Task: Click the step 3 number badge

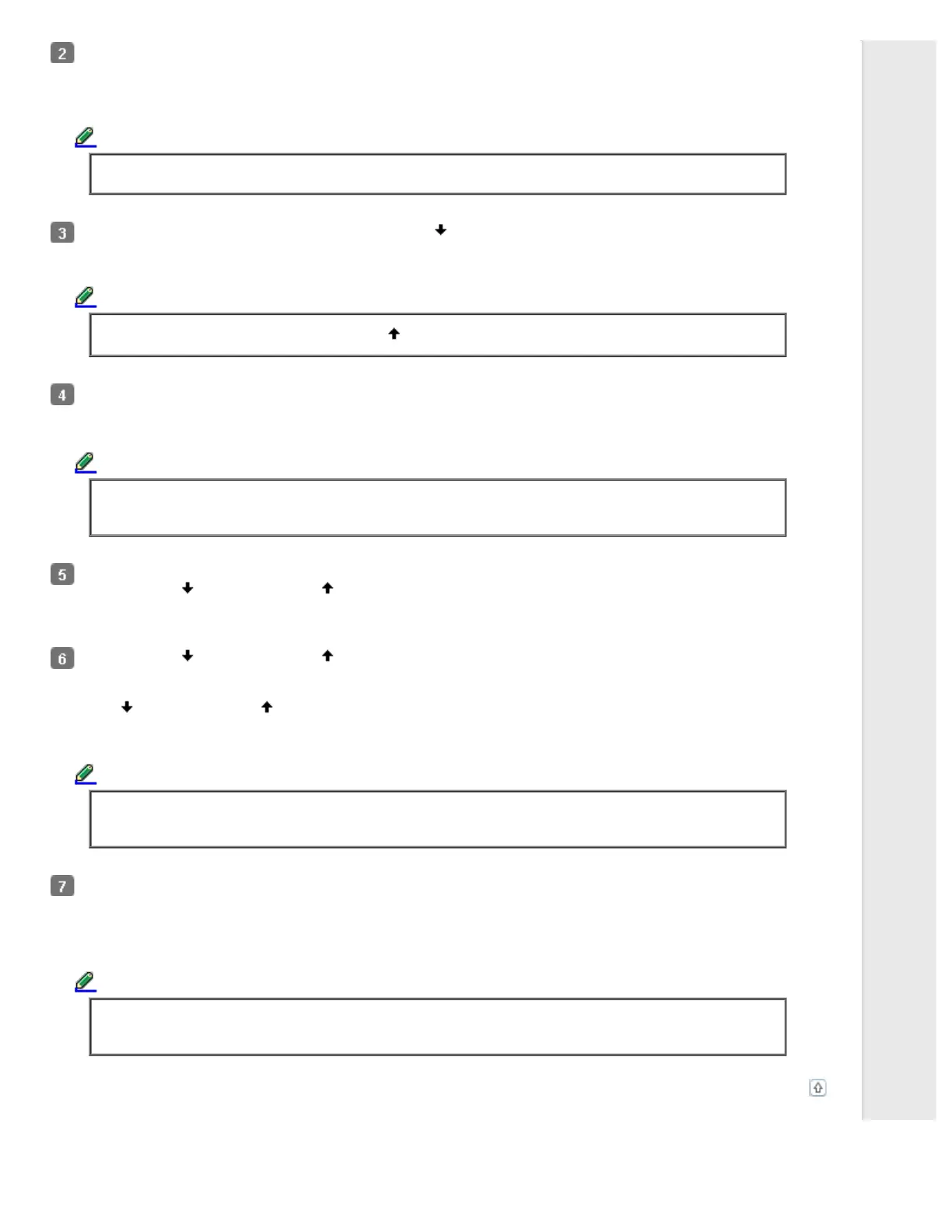Action: click(x=62, y=233)
